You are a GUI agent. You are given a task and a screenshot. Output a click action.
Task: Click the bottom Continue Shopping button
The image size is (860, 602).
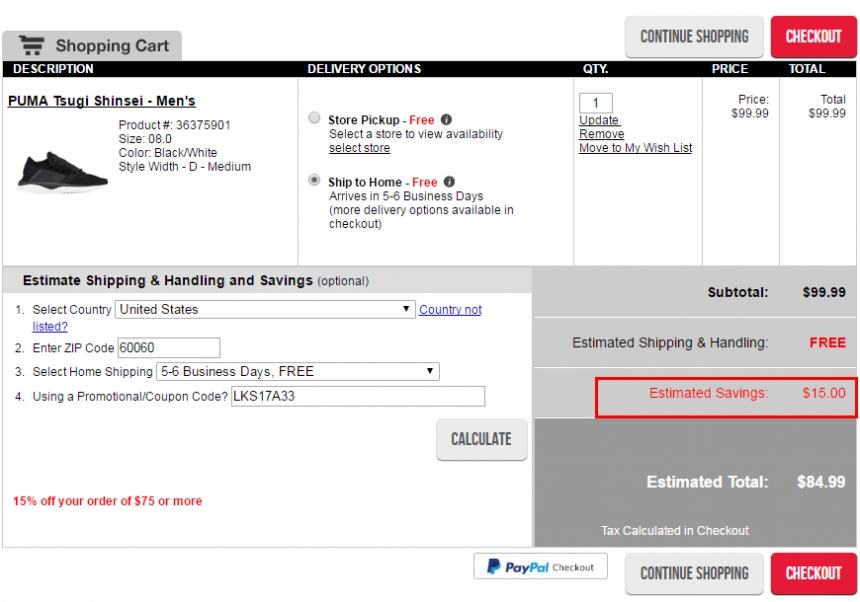point(694,573)
